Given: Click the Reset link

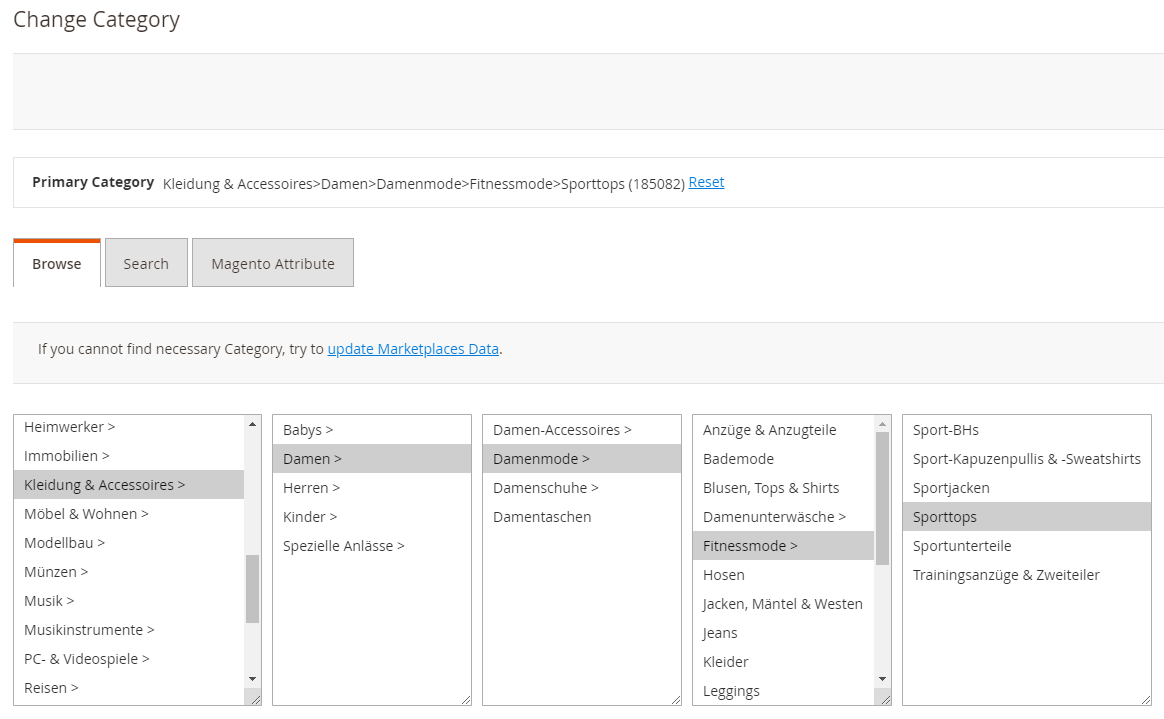Looking at the screenshot, I should (706, 182).
